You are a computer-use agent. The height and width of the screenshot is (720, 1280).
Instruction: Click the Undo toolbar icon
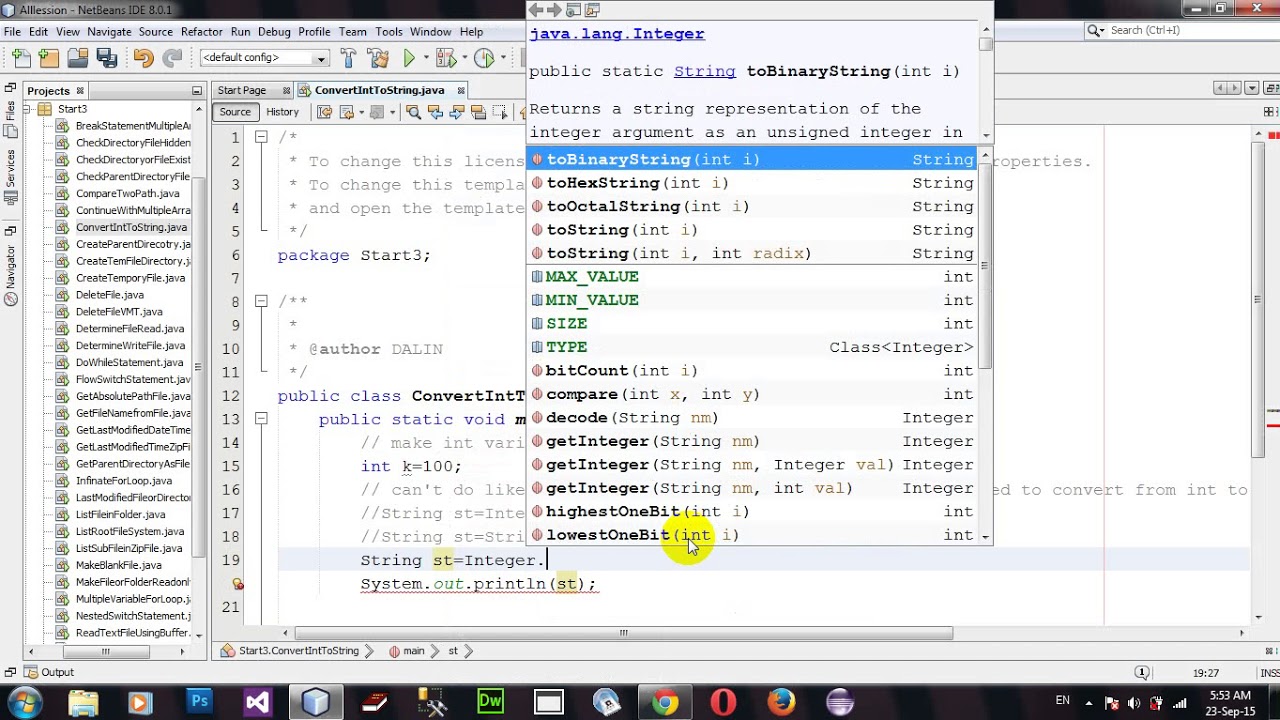click(143, 58)
